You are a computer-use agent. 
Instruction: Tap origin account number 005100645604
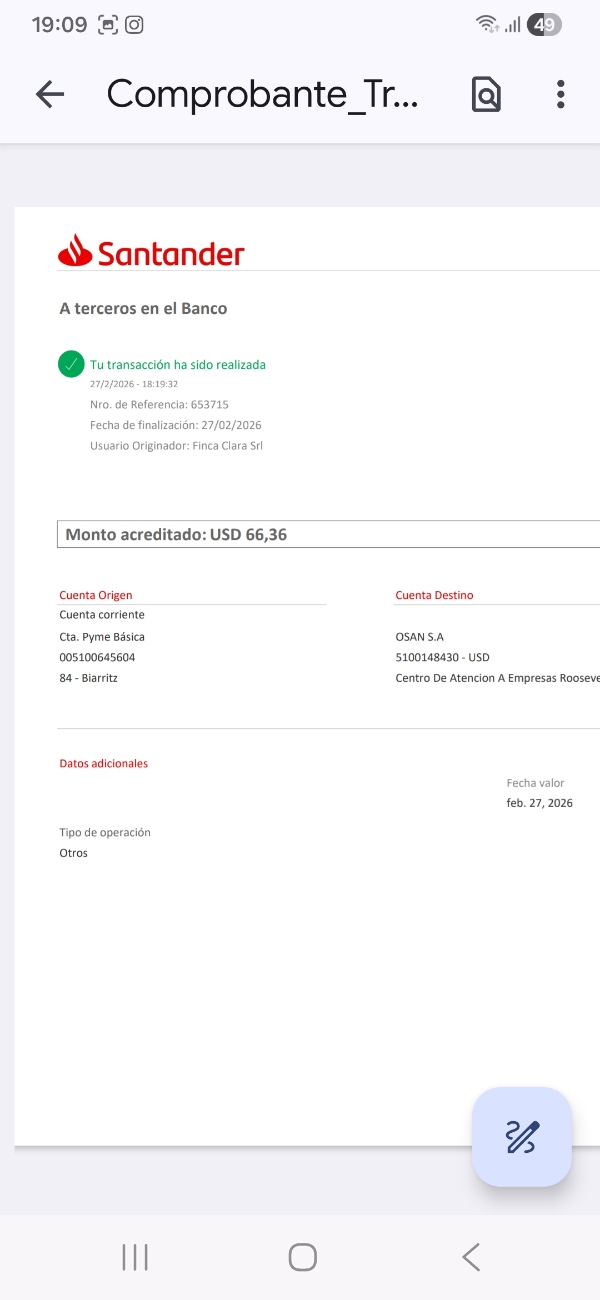tap(97, 657)
